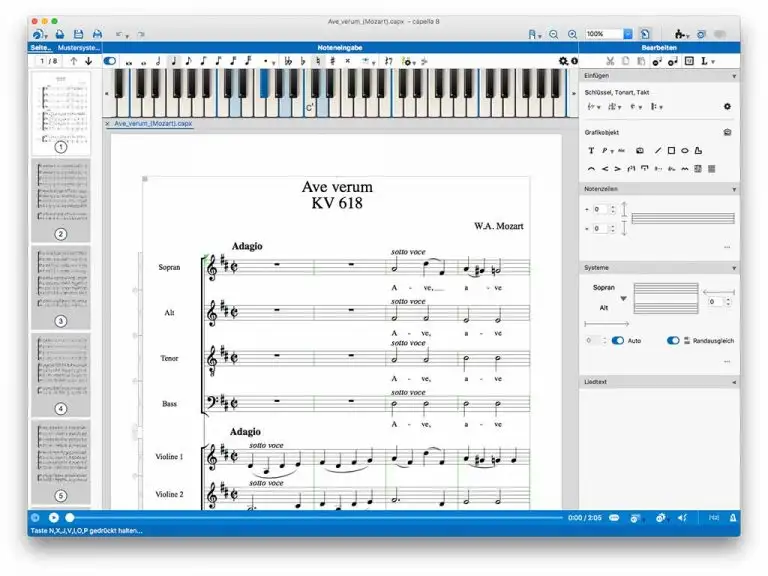Image resolution: width=768 pixels, height=576 pixels.
Task: Select the ellipse drawing tool
Action: point(685,150)
